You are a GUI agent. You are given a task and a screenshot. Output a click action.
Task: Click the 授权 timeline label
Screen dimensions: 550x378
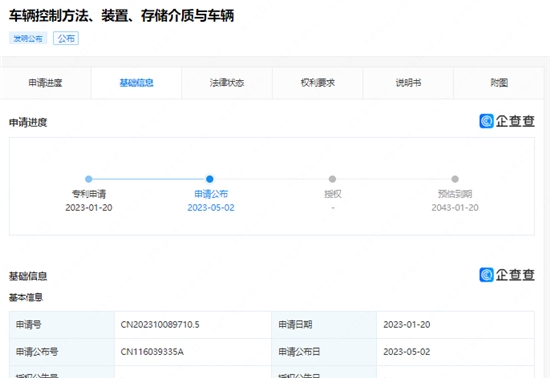tap(333, 194)
